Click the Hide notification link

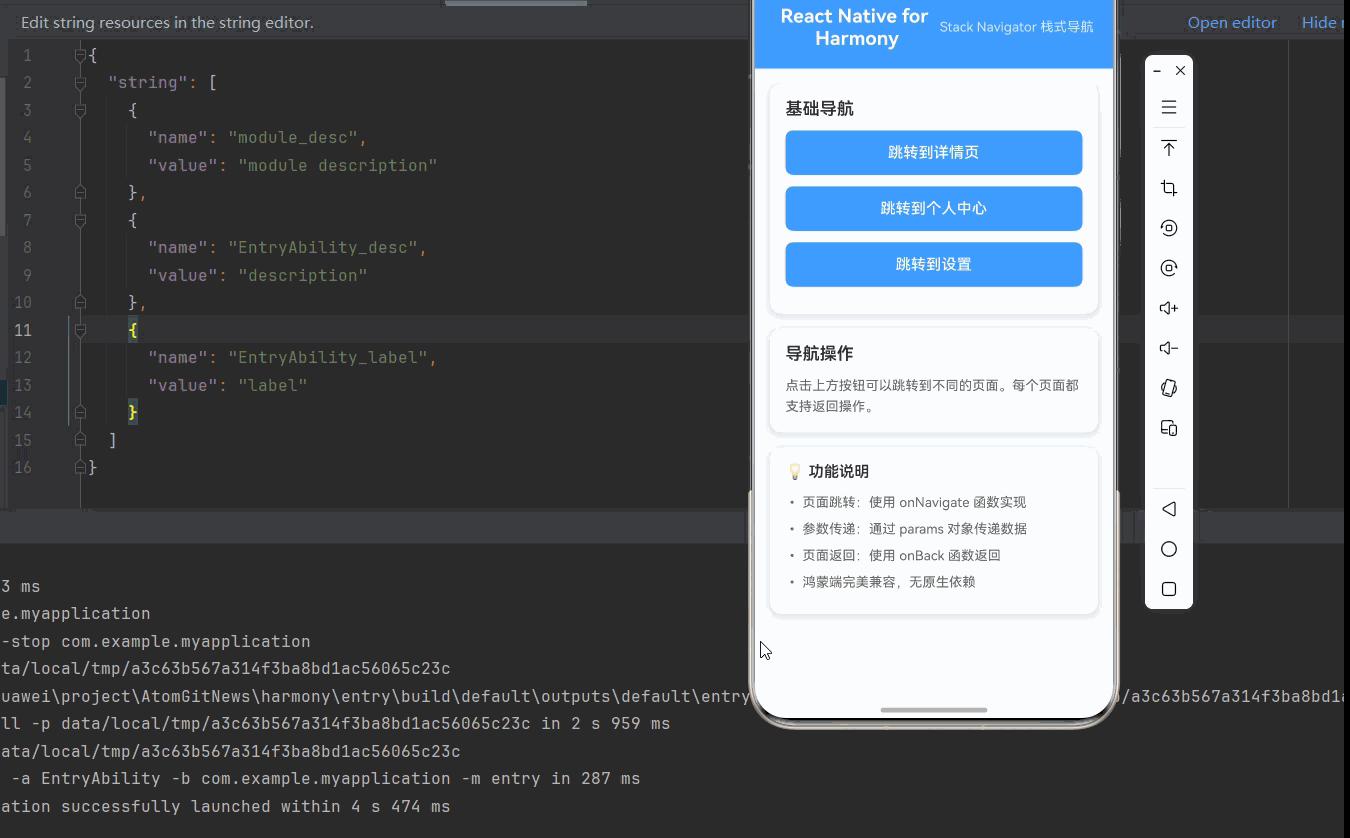click(1325, 22)
